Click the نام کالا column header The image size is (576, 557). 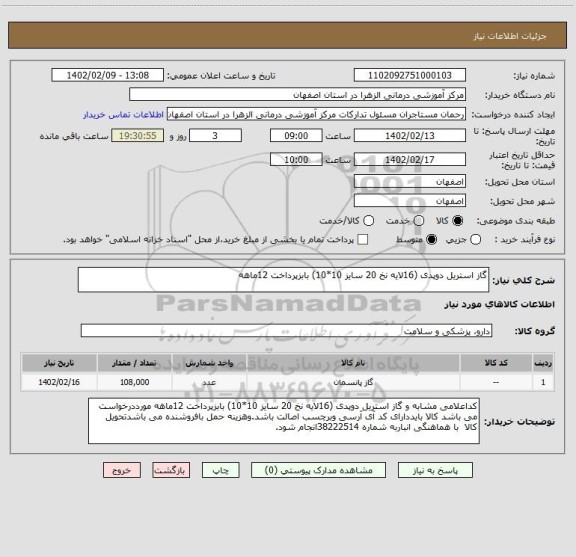[x=353, y=363]
